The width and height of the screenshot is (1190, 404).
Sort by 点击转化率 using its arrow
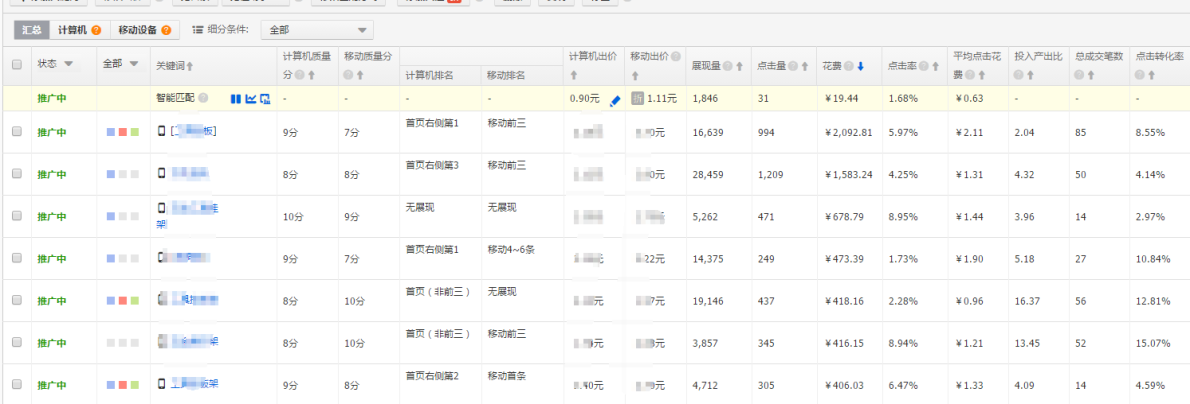pyautogui.click(x=1151, y=75)
